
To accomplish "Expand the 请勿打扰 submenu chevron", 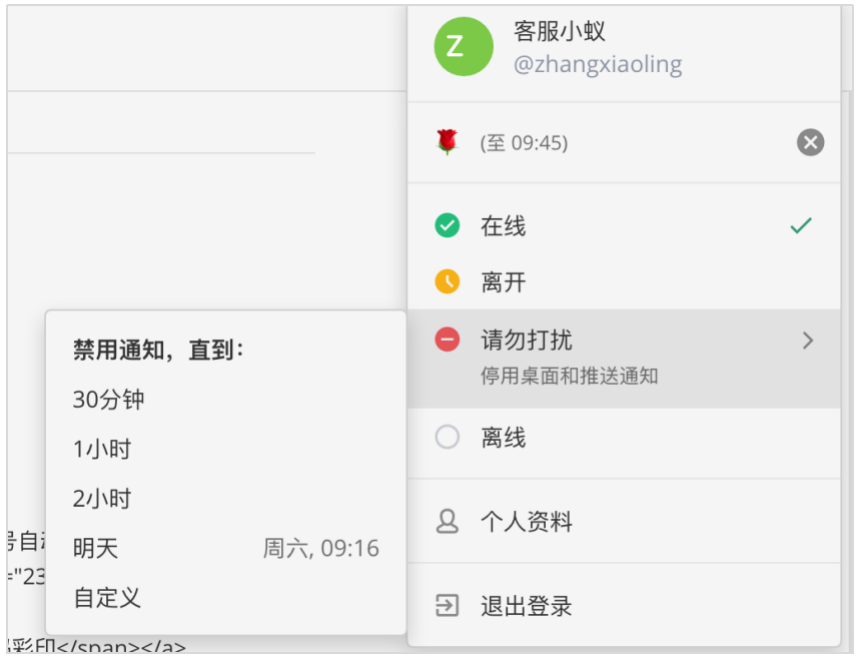I will [x=808, y=341].
